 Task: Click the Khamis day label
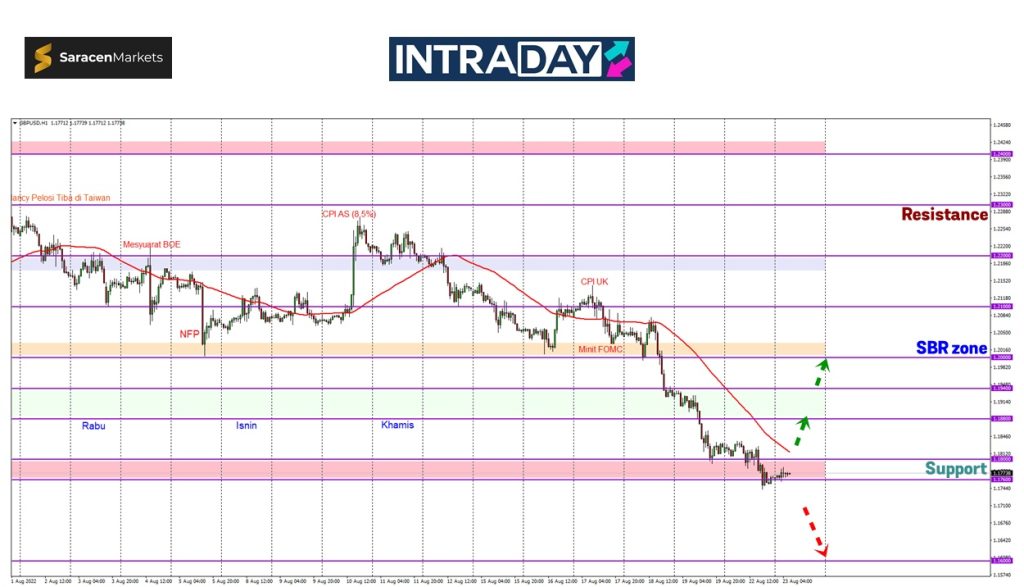pyautogui.click(x=397, y=425)
